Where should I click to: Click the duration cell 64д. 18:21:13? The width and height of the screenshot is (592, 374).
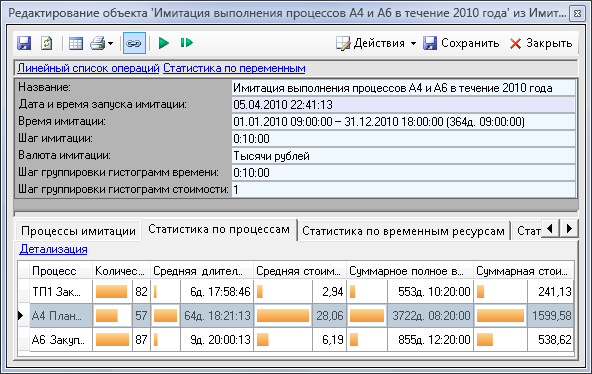coord(217,316)
